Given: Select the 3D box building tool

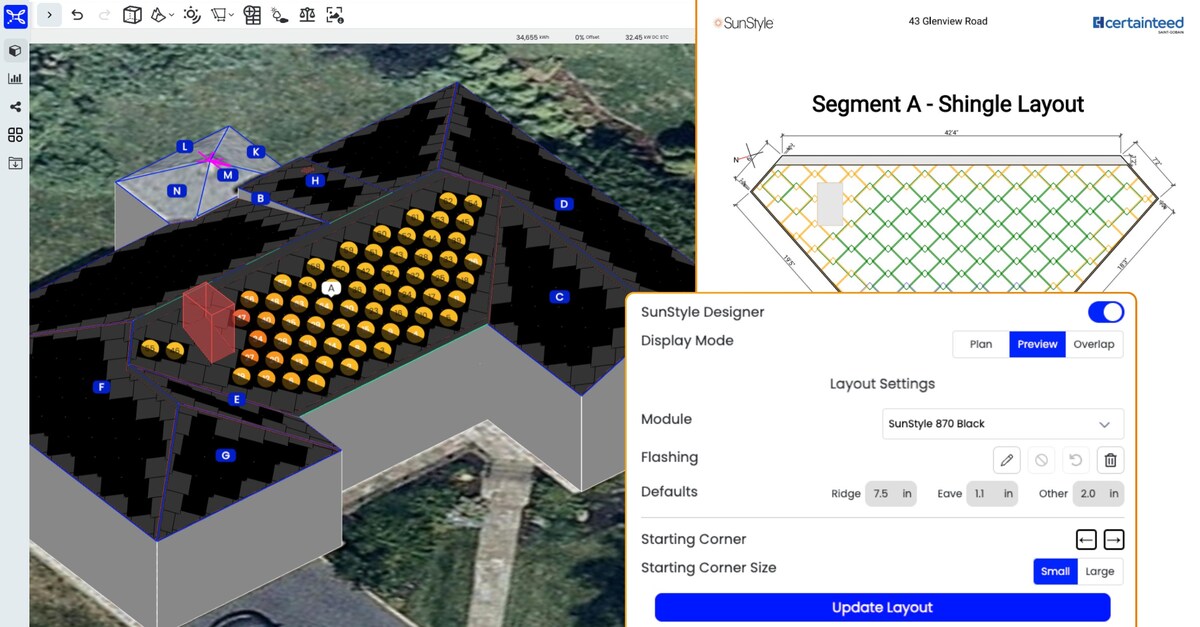Looking at the screenshot, I should tap(132, 15).
